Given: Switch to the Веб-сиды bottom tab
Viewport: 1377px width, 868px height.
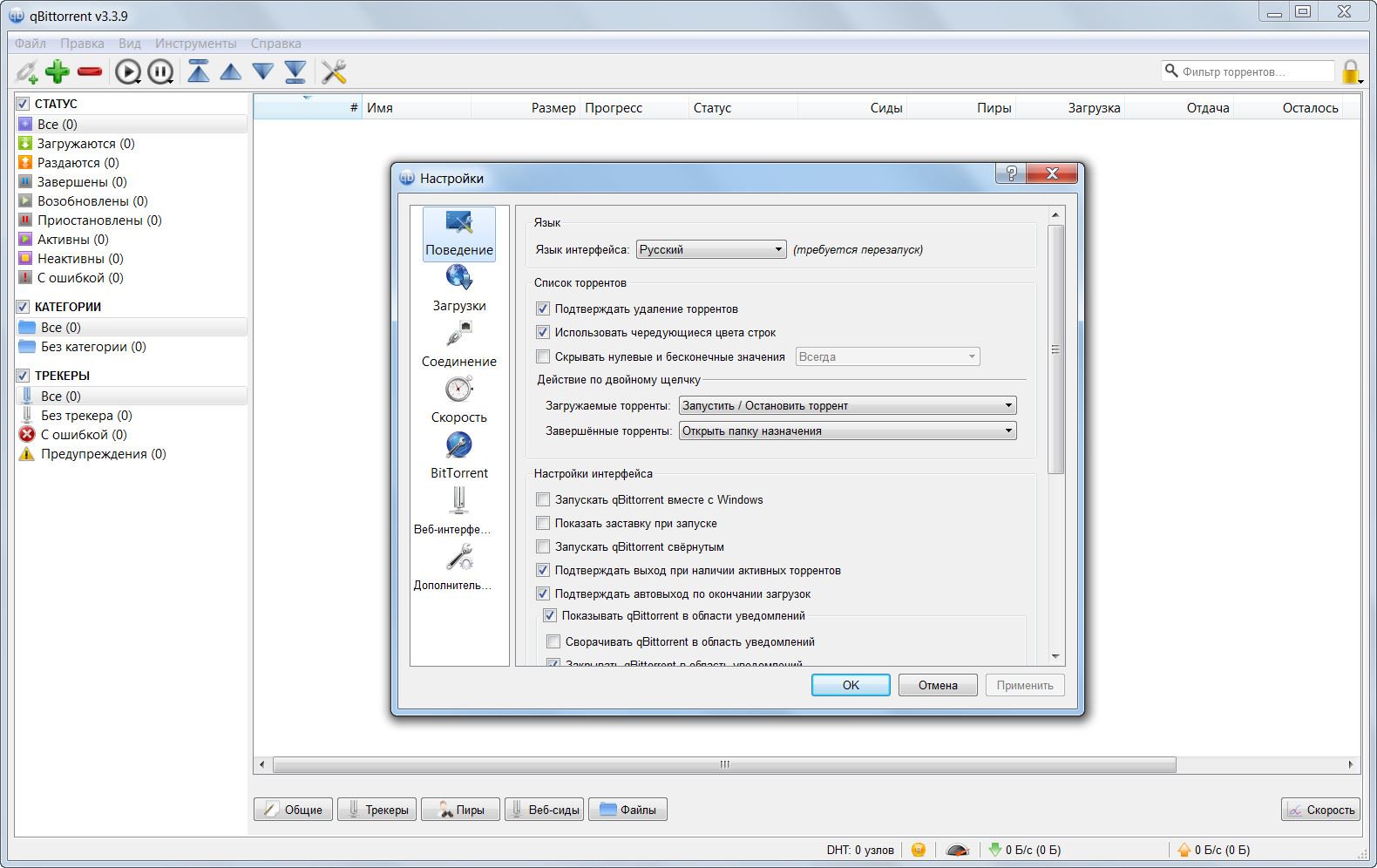Looking at the screenshot, I should pyautogui.click(x=545, y=810).
